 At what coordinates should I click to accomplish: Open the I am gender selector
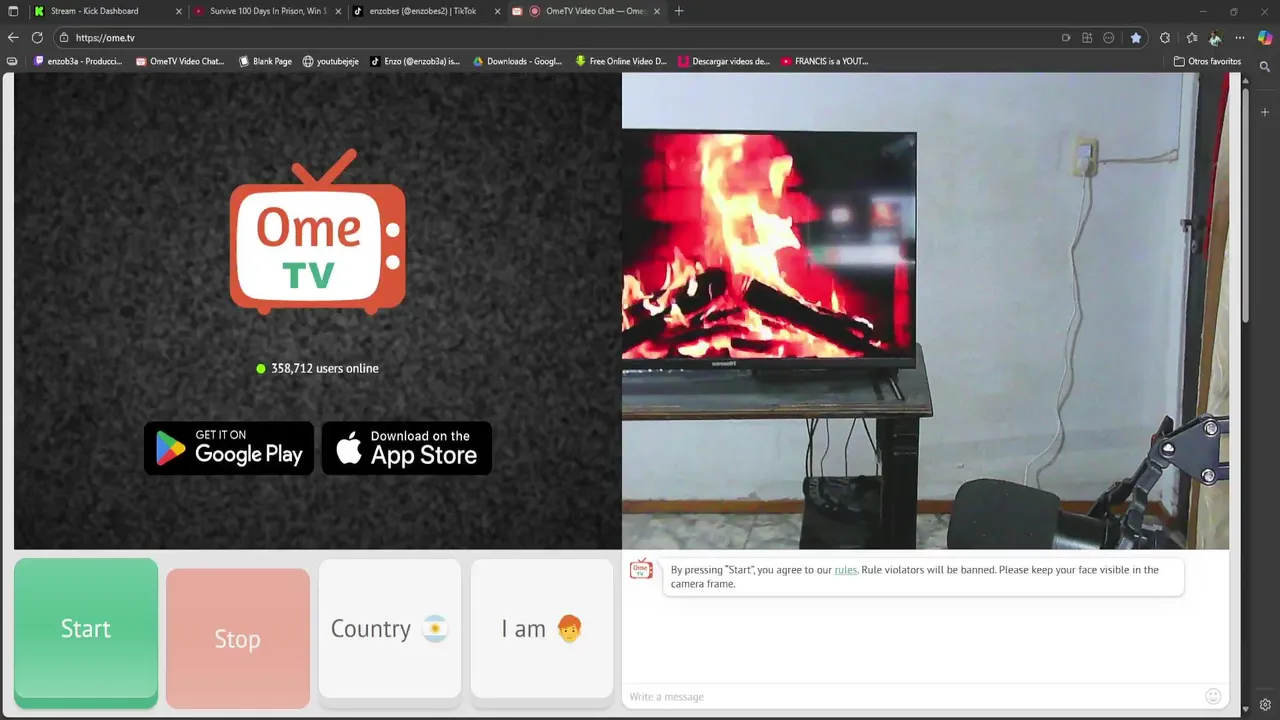[x=542, y=629]
